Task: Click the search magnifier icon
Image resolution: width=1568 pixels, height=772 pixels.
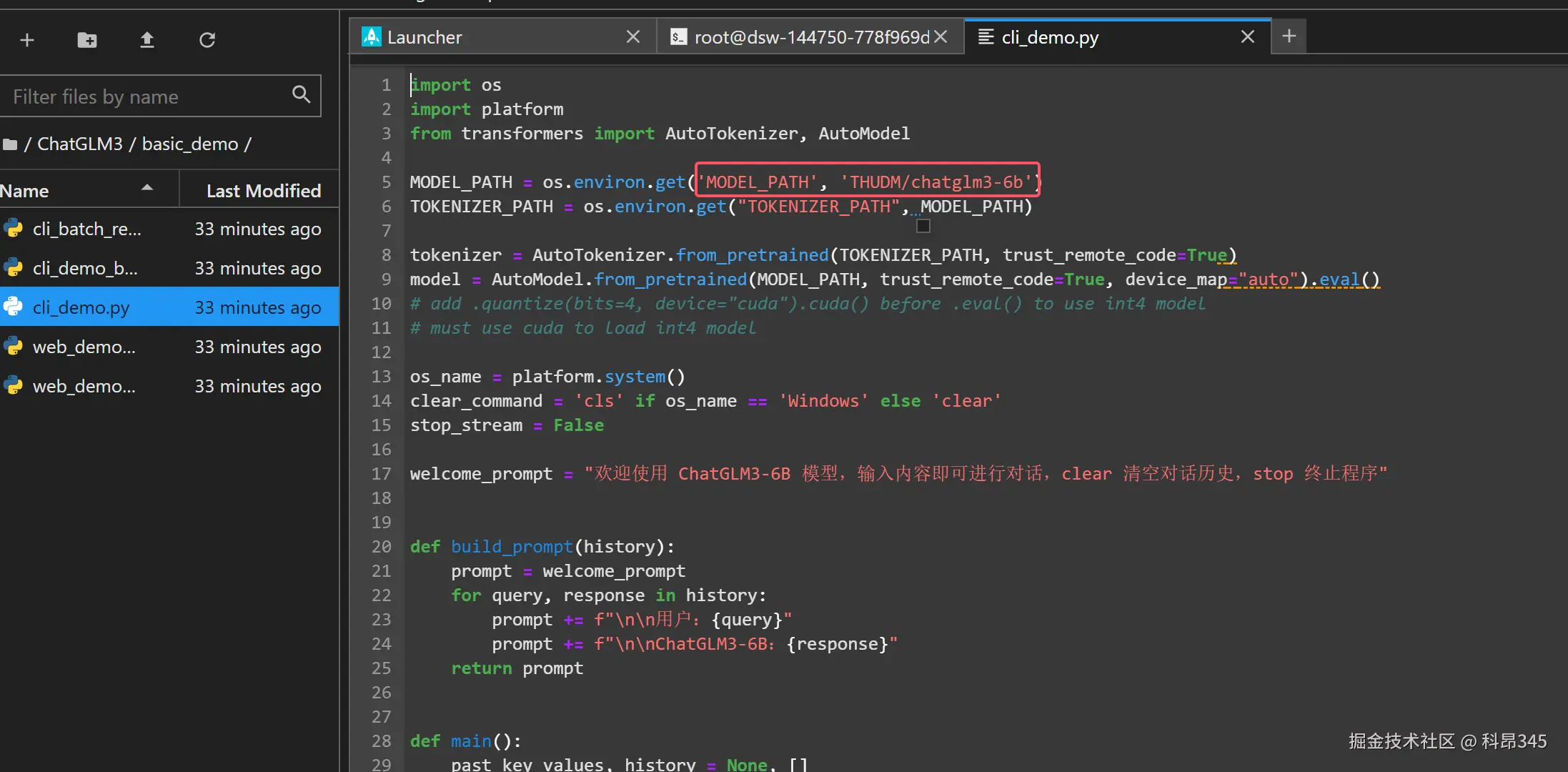Action: [302, 94]
